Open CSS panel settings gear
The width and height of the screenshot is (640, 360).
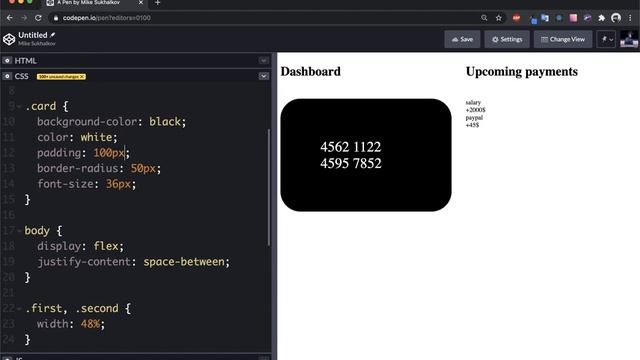[7, 76]
